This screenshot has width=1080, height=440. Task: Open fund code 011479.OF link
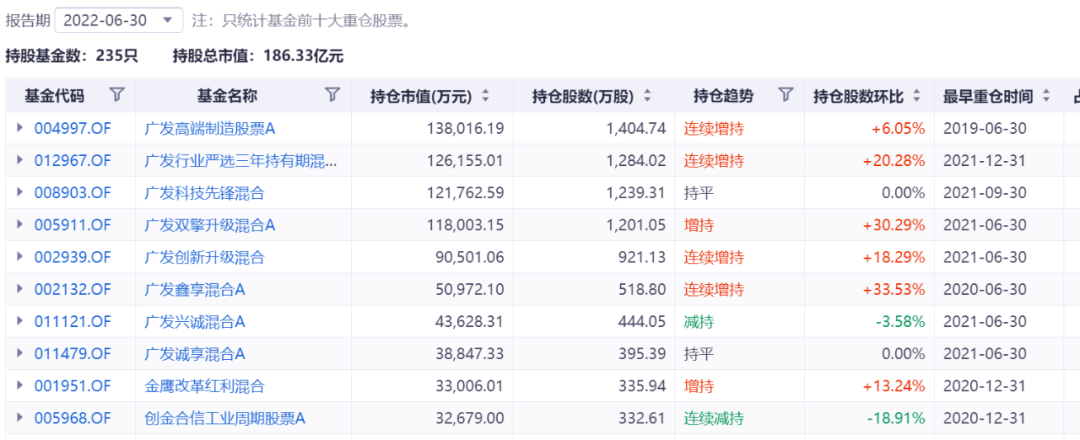[x=72, y=354]
